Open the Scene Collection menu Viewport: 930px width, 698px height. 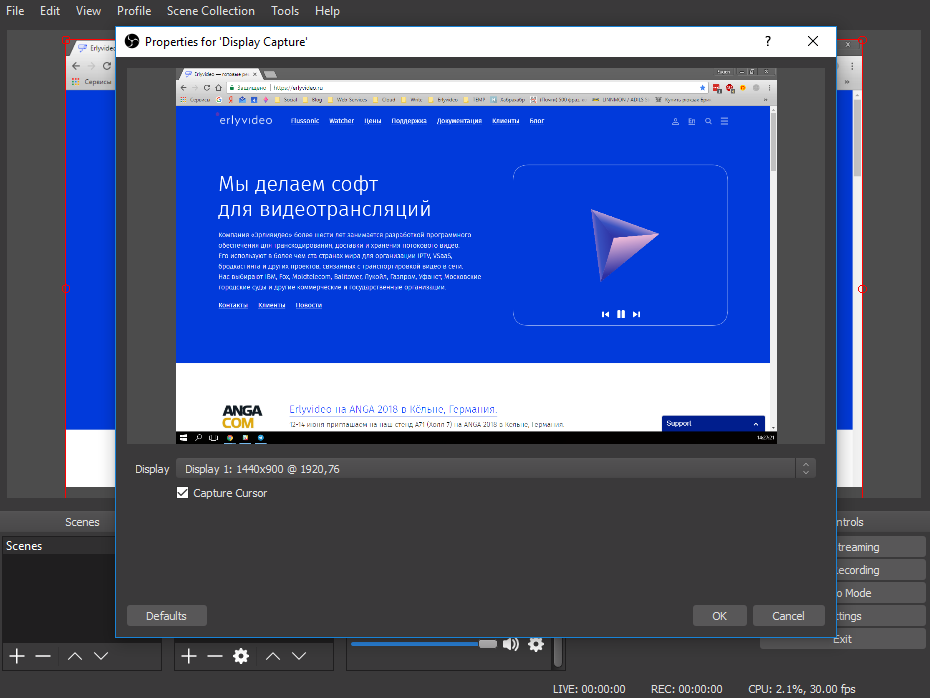tap(211, 11)
